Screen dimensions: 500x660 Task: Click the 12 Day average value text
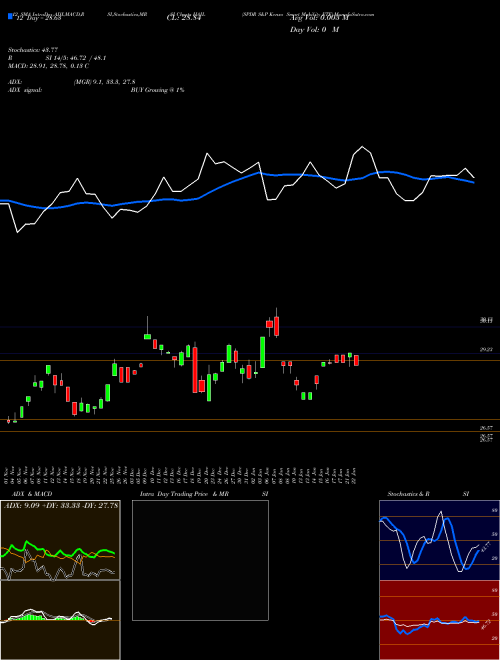pos(39,18)
